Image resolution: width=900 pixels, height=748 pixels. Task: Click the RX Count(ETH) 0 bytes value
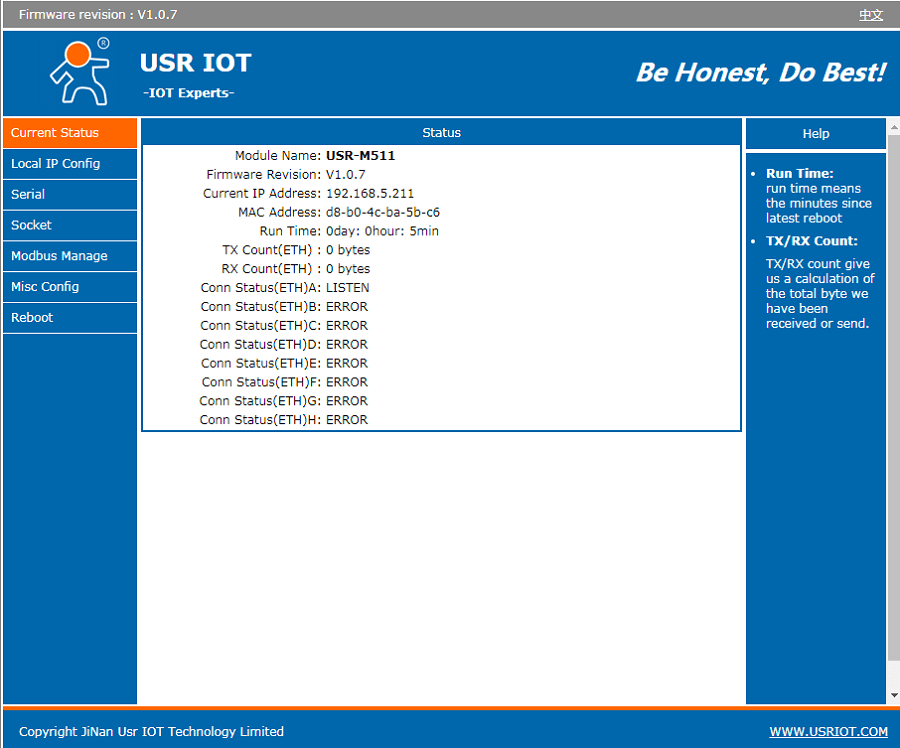(x=348, y=269)
